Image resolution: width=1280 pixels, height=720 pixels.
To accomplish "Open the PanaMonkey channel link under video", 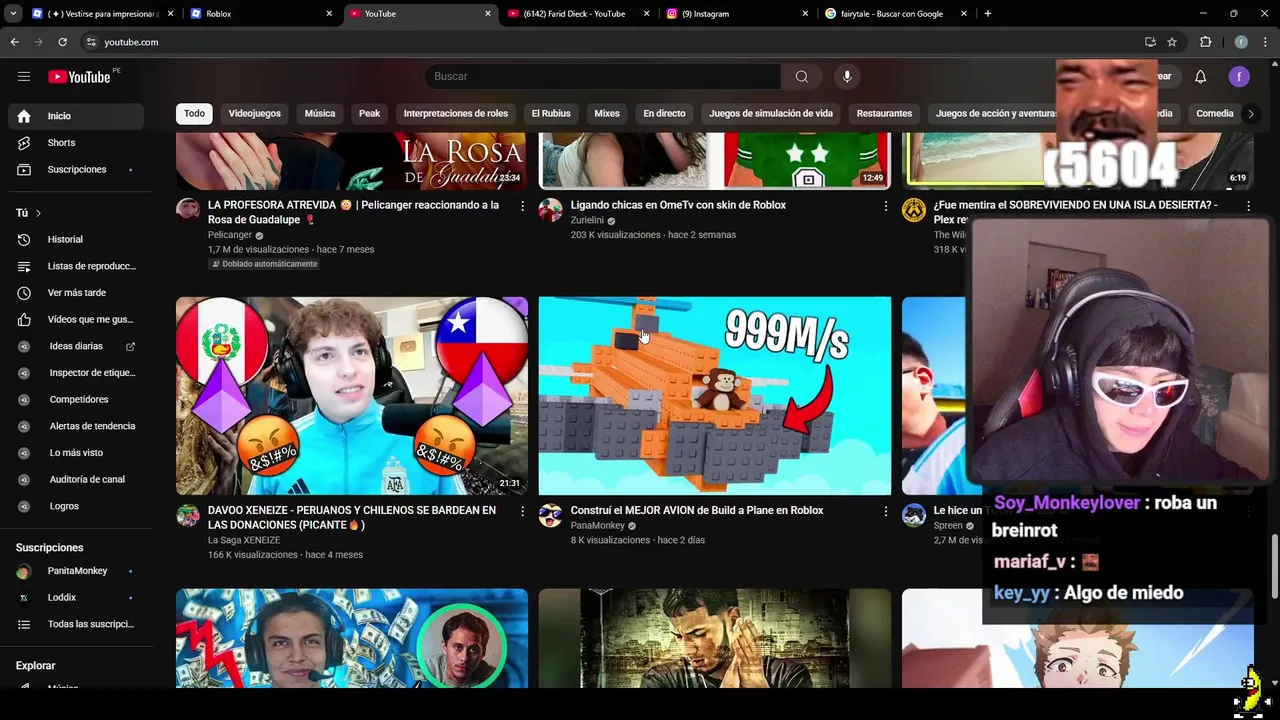I will click(x=598, y=526).
